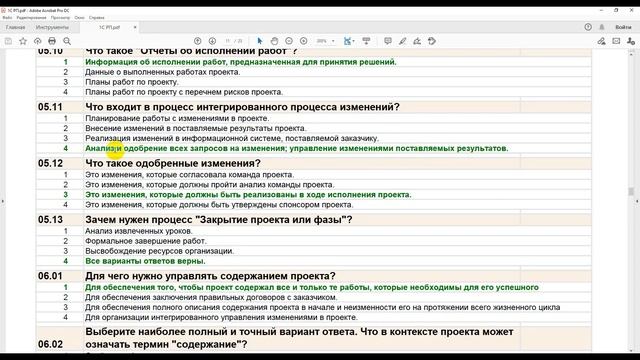Click answer 'Формальное завершение работ.'
Image resolution: width=640 pixels, height=360 pixels.
pos(146,241)
